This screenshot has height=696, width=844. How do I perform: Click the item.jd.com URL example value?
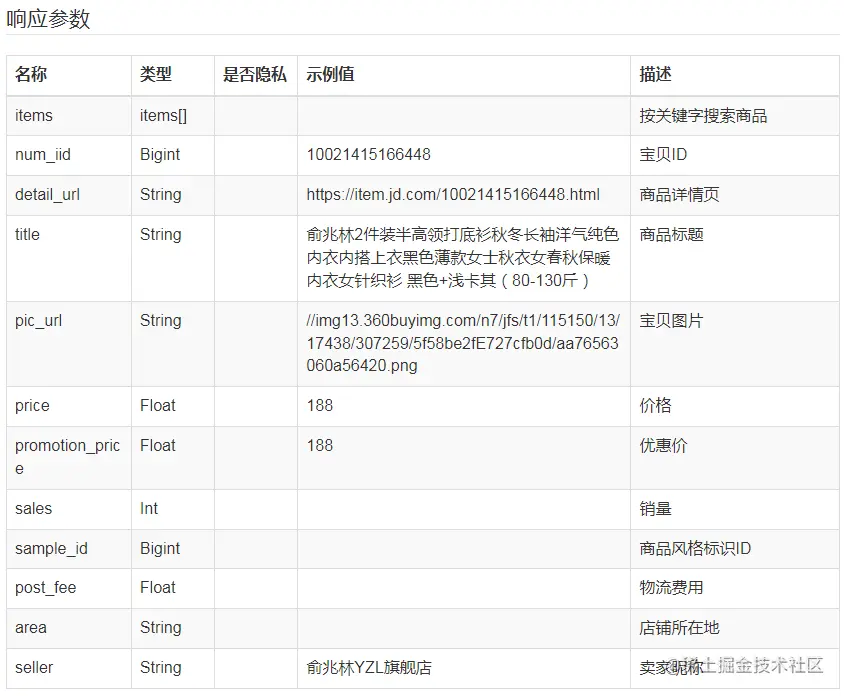point(453,195)
